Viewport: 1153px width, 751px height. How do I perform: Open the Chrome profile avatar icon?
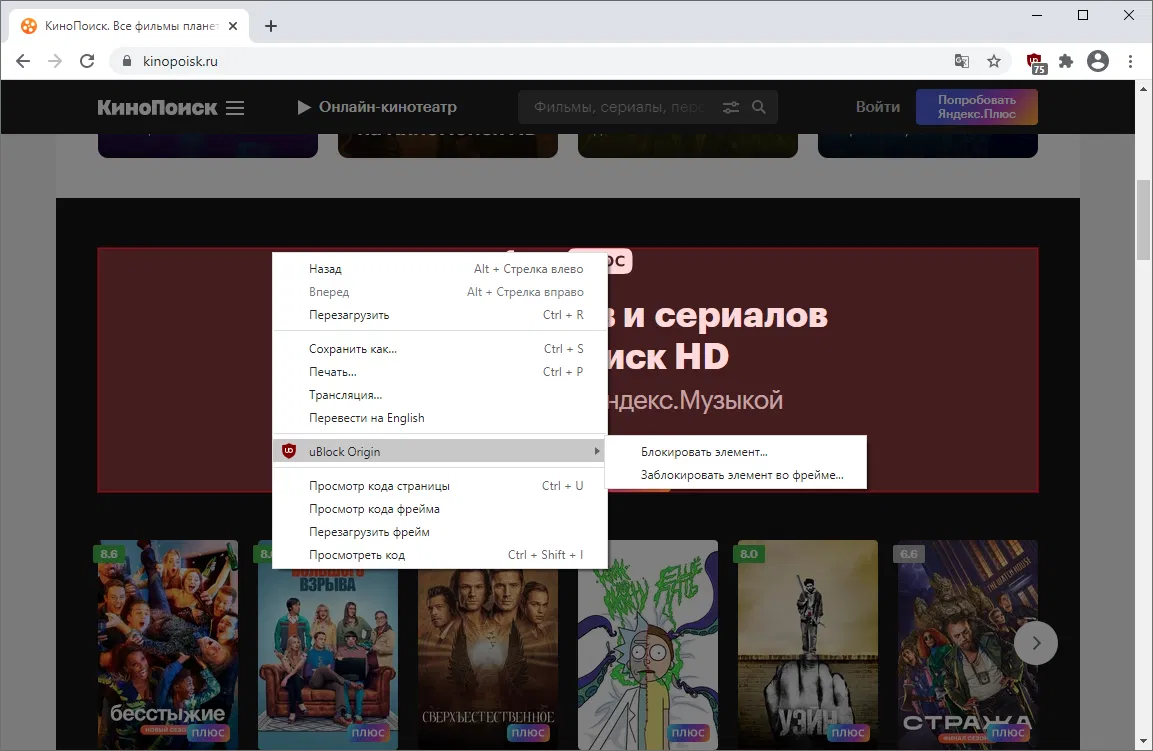1098,61
